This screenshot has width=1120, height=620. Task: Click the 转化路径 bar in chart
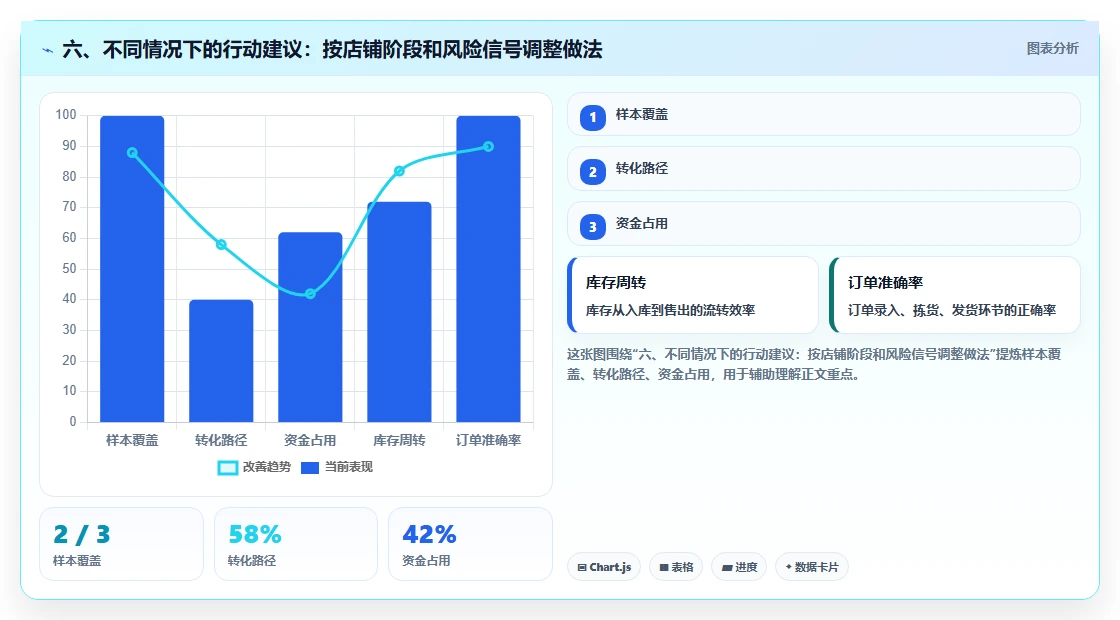221,361
